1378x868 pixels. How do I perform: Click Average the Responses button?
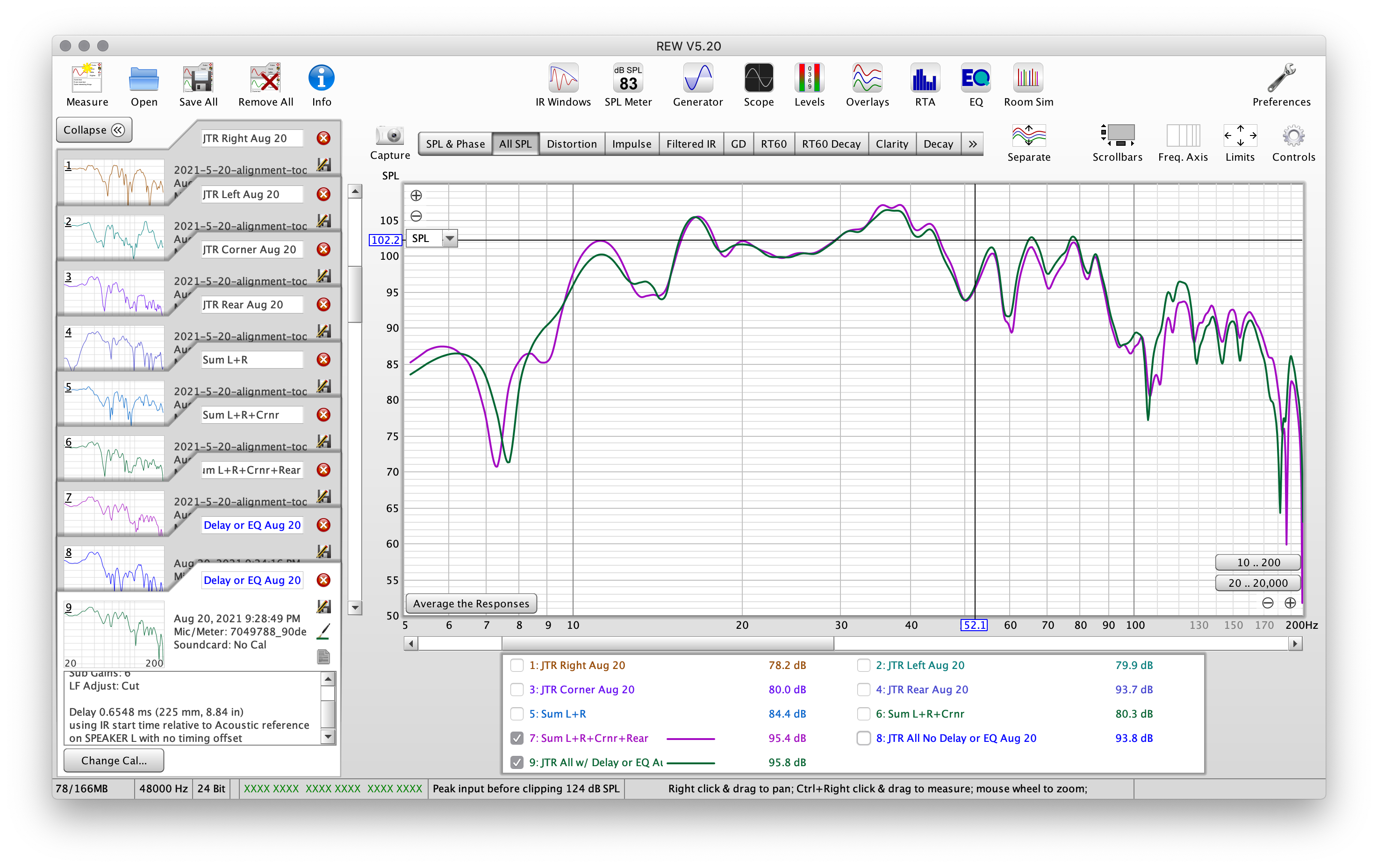pyautogui.click(x=471, y=603)
